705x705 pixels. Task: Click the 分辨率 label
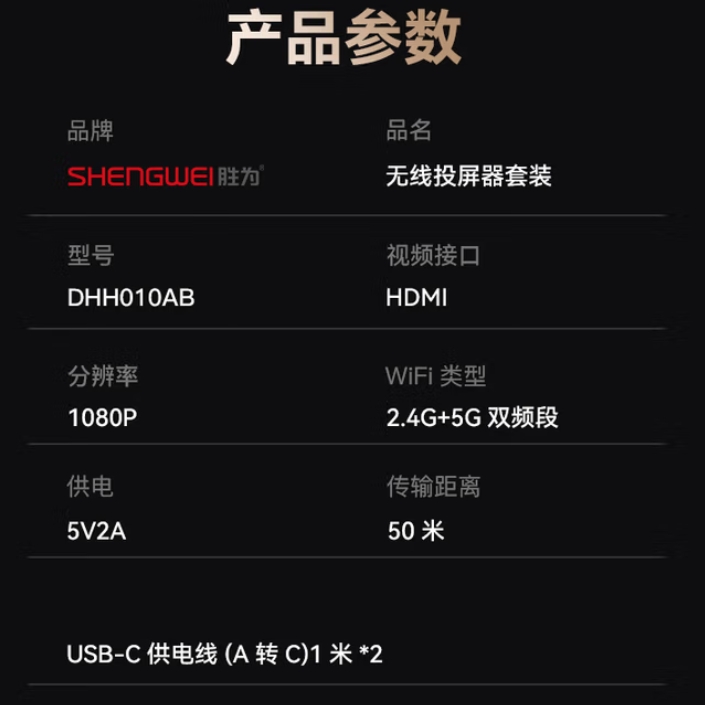point(103,376)
